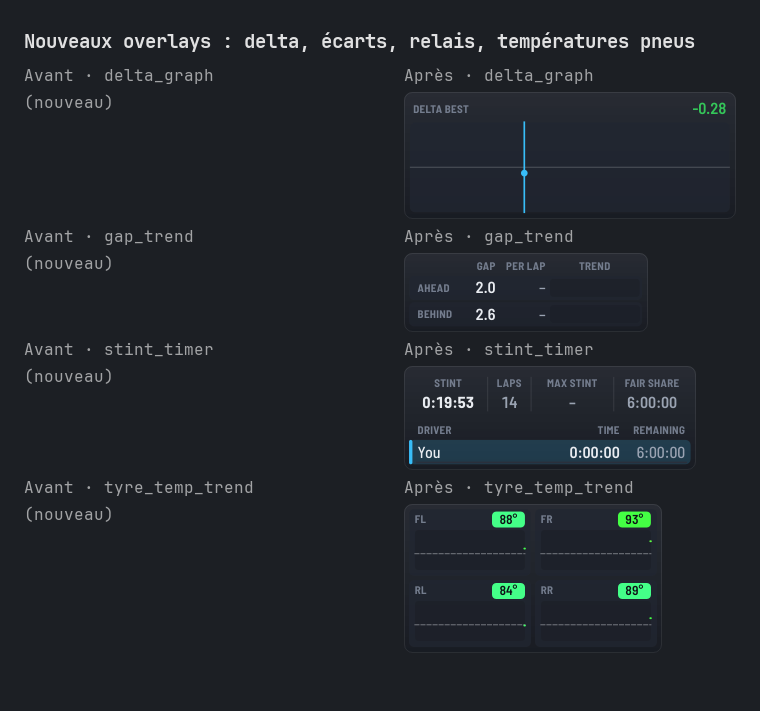
Task: Click the 'Après · stint_timer' label
Action: click(499, 349)
